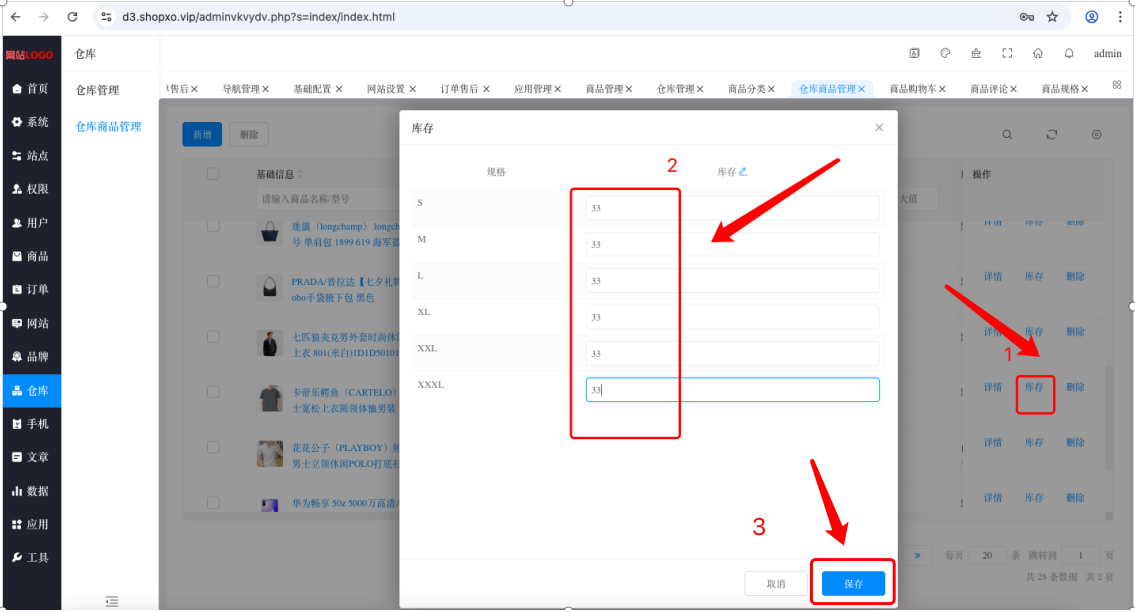Click the browser address bar URL

(258, 17)
